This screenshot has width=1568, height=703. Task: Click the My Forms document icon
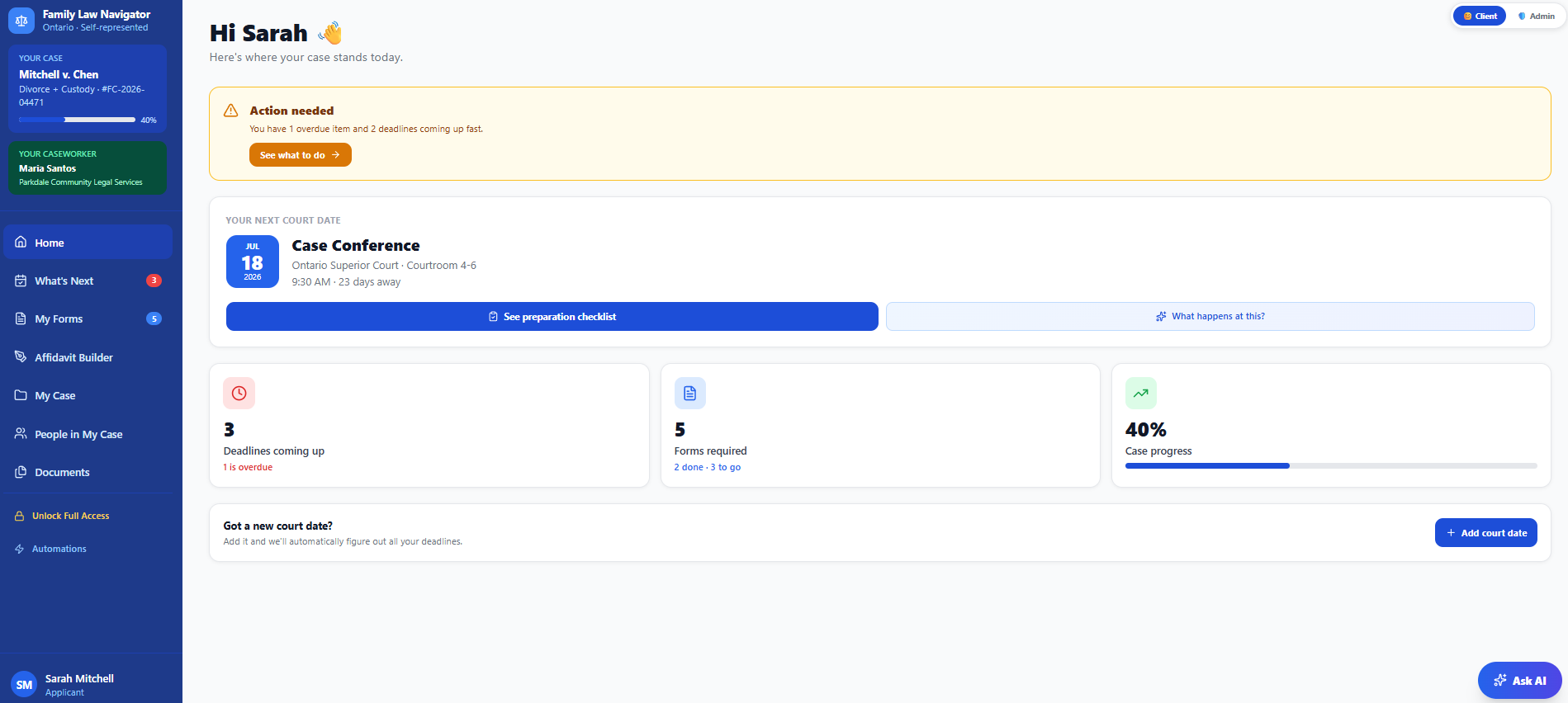pyautogui.click(x=21, y=318)
